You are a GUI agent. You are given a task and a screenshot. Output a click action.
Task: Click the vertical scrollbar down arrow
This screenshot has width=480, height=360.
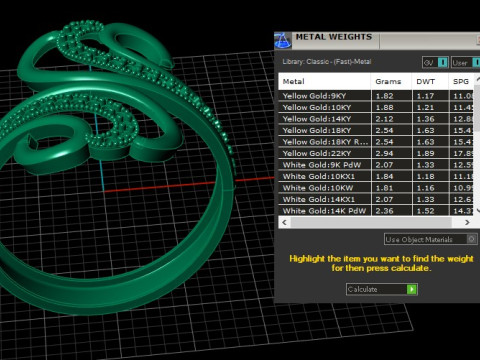[477, 211]
